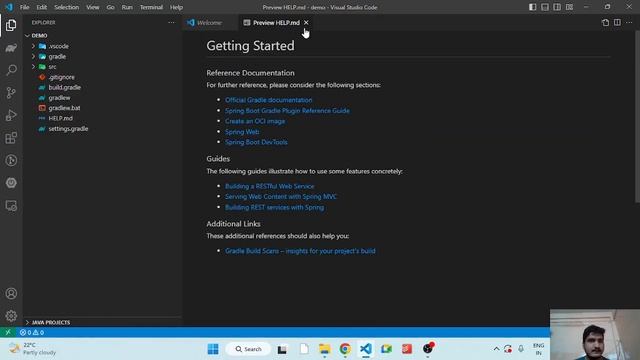
Task: Open the settings.gradle file
Action: tap(68, 129)
